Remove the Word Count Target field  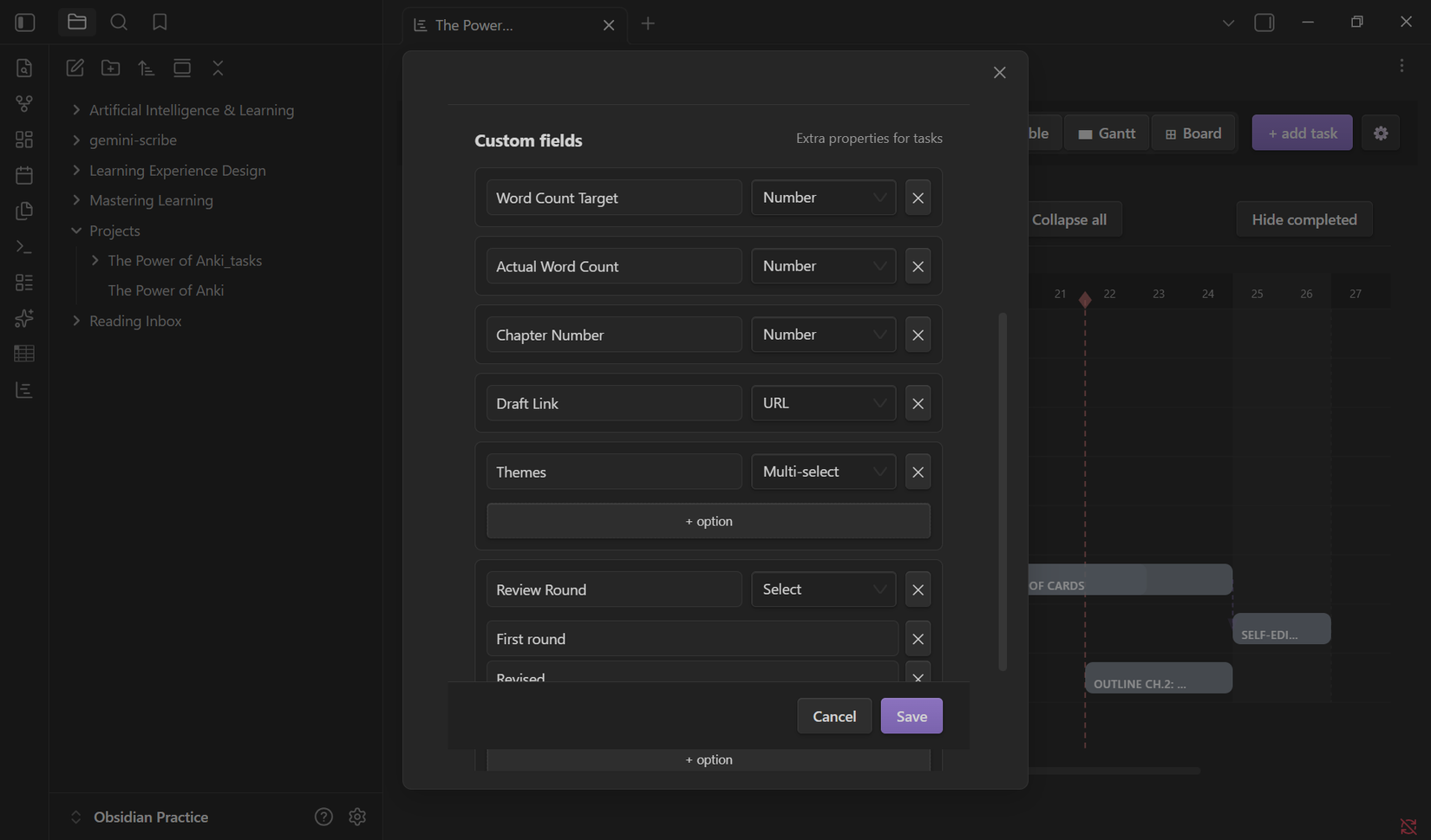click(x=918, y=198)
